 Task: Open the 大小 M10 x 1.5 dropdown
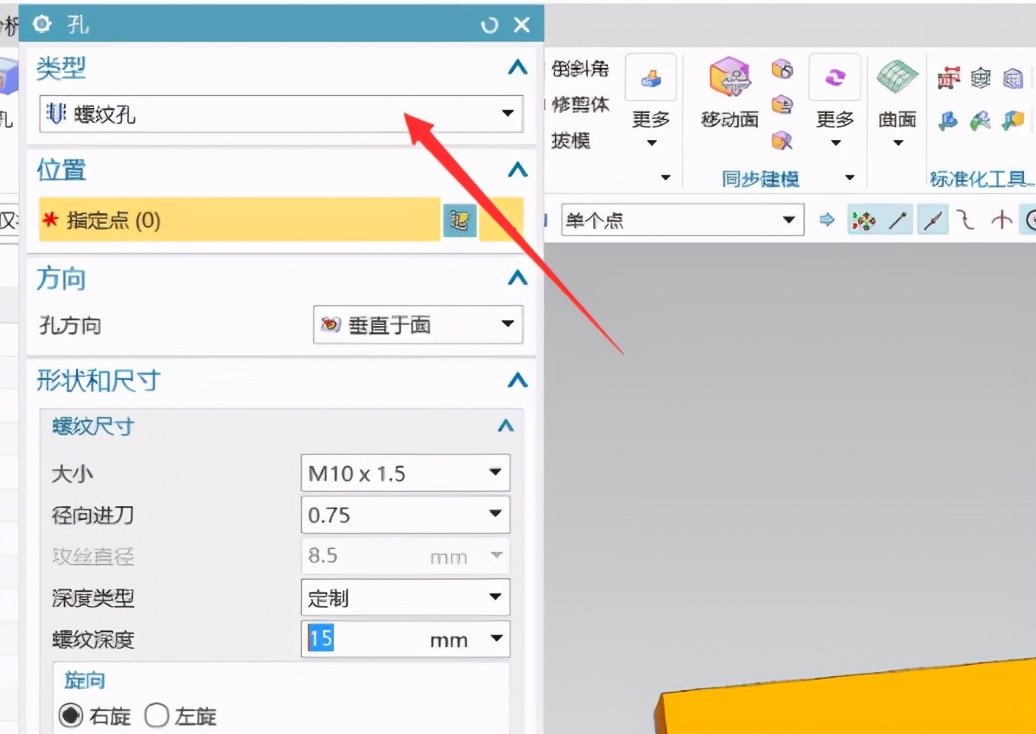(x=405, y=473)
